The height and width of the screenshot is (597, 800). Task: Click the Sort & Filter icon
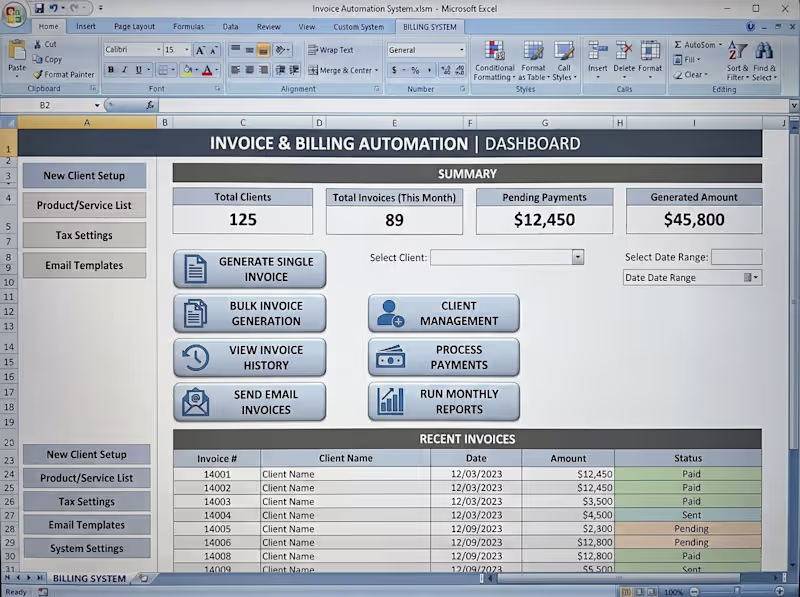[x=737, y=51]
